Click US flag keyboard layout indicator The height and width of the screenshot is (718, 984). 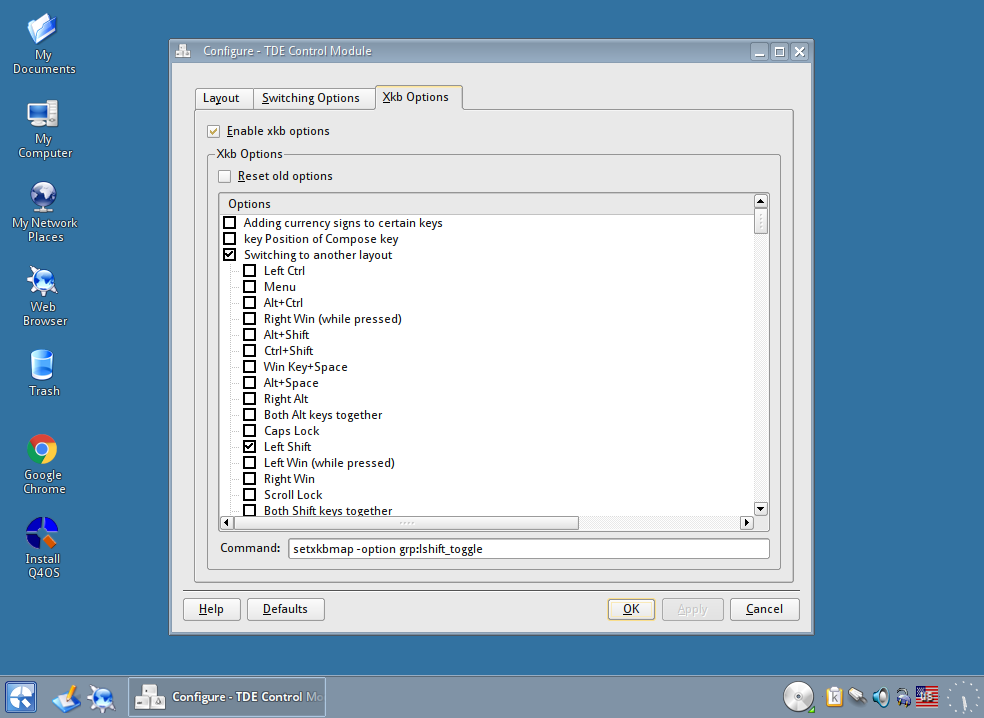coord(926,697)
